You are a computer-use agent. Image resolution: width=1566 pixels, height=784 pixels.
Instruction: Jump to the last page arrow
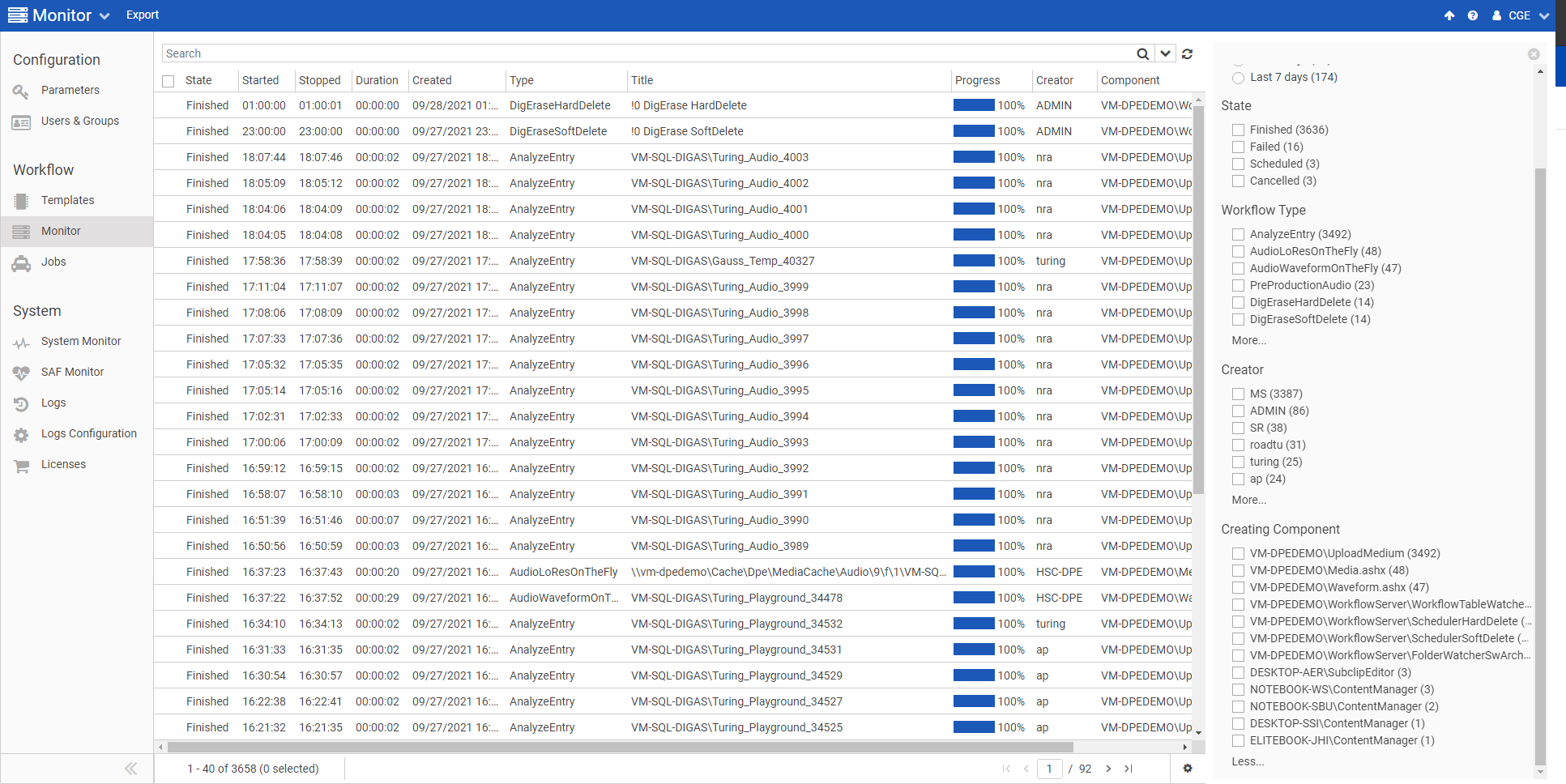[x=1128, y=769]
